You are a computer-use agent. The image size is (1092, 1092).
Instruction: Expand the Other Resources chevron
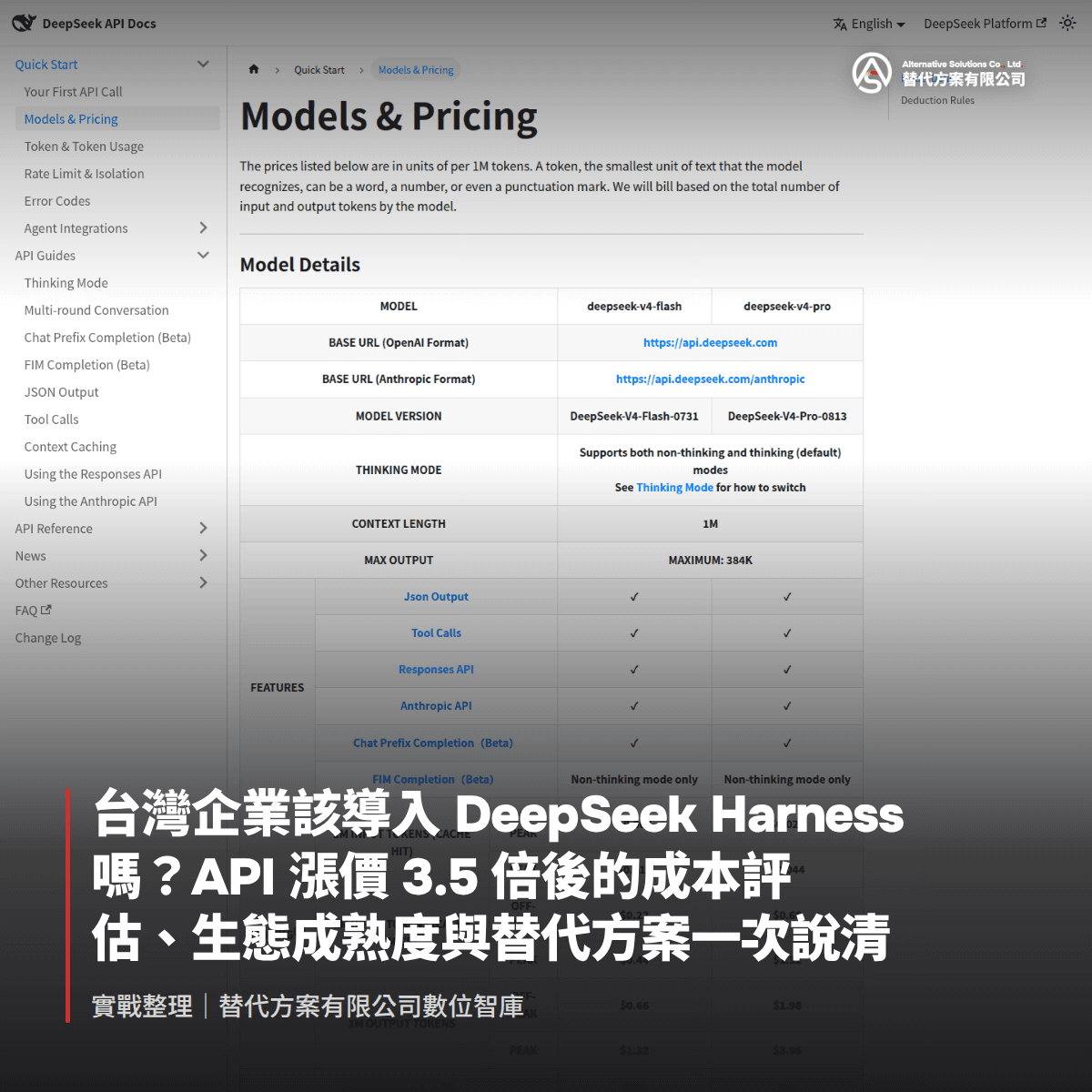[203, 582]
